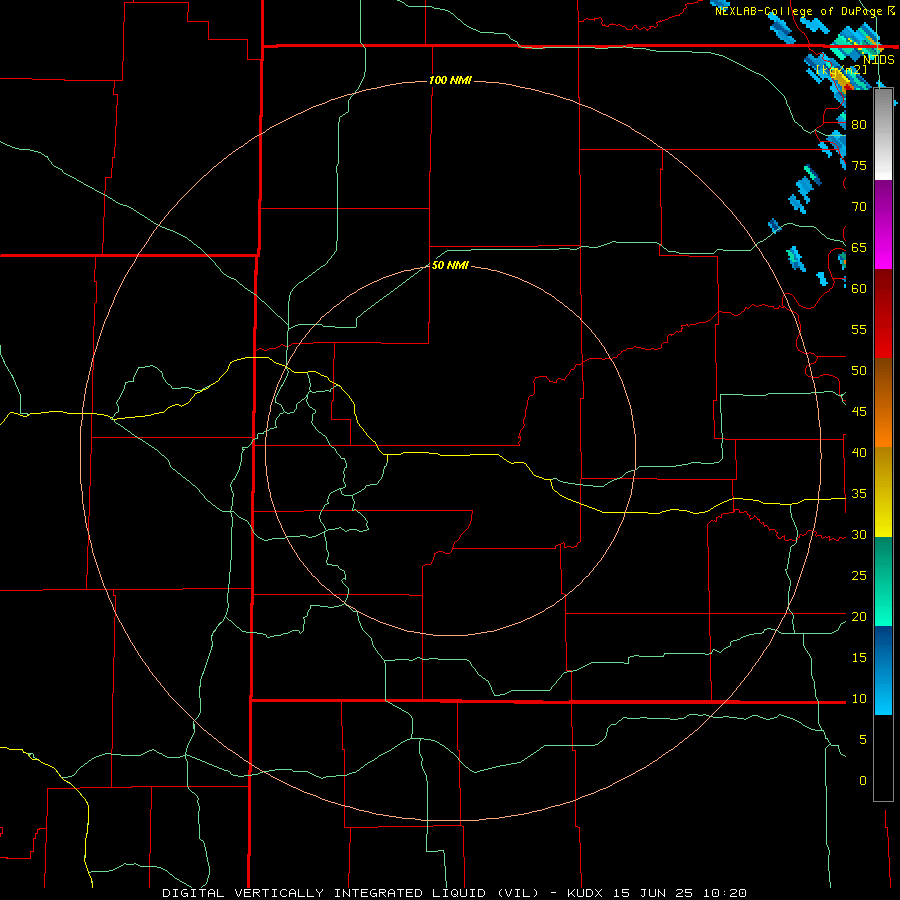Click the 50 NMI range ring label
Viewport: 900px width, 900px height.
click(x=450, y=265)
